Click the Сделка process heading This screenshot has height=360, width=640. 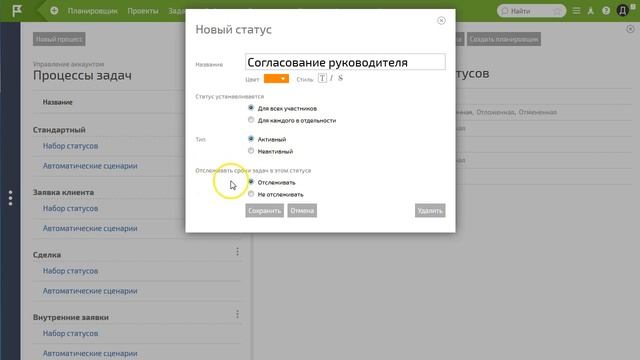[x=47, y=255]
